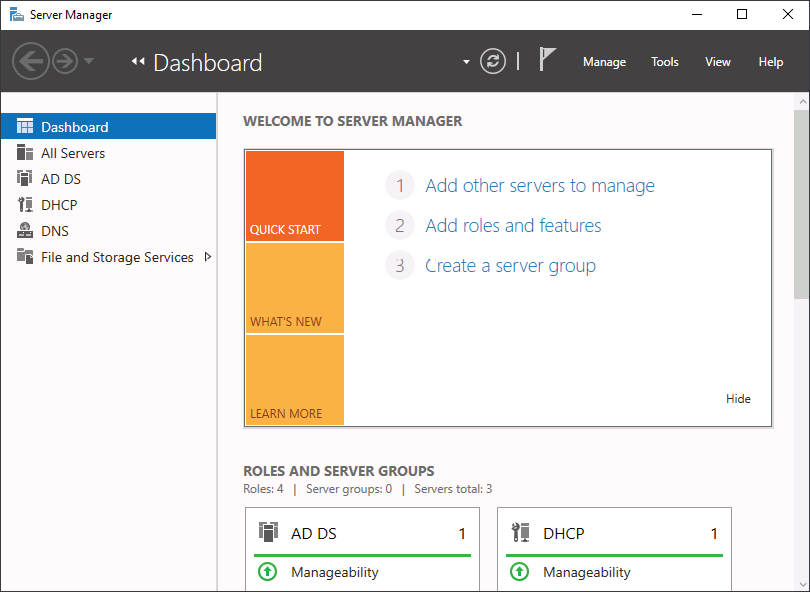Click the File and Storage Services icon
Viewport: 810px width, 592px height.
[x=25, y=256]
